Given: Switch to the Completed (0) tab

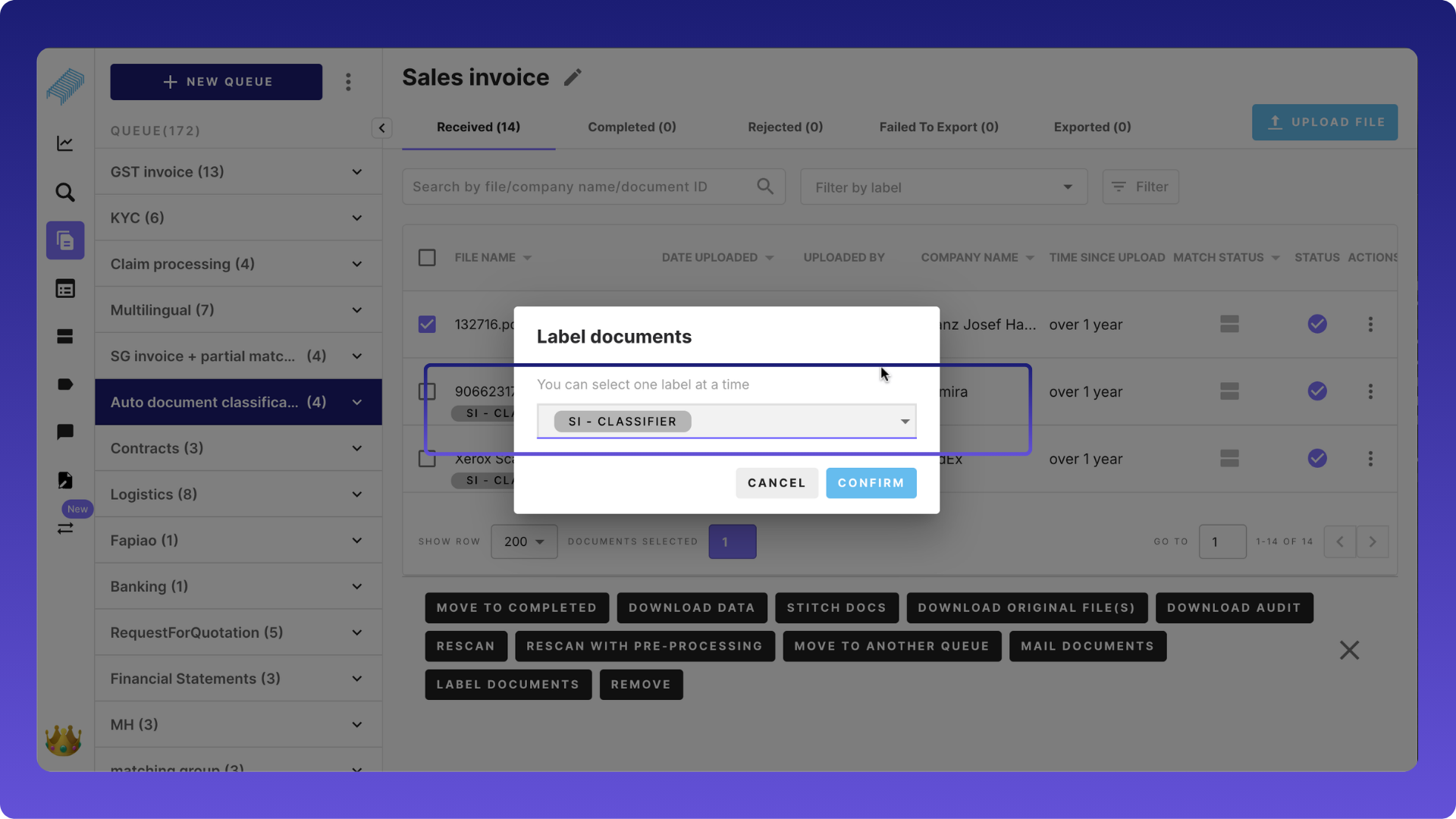Looking at the screenshot, I should (x=632, y=127).
